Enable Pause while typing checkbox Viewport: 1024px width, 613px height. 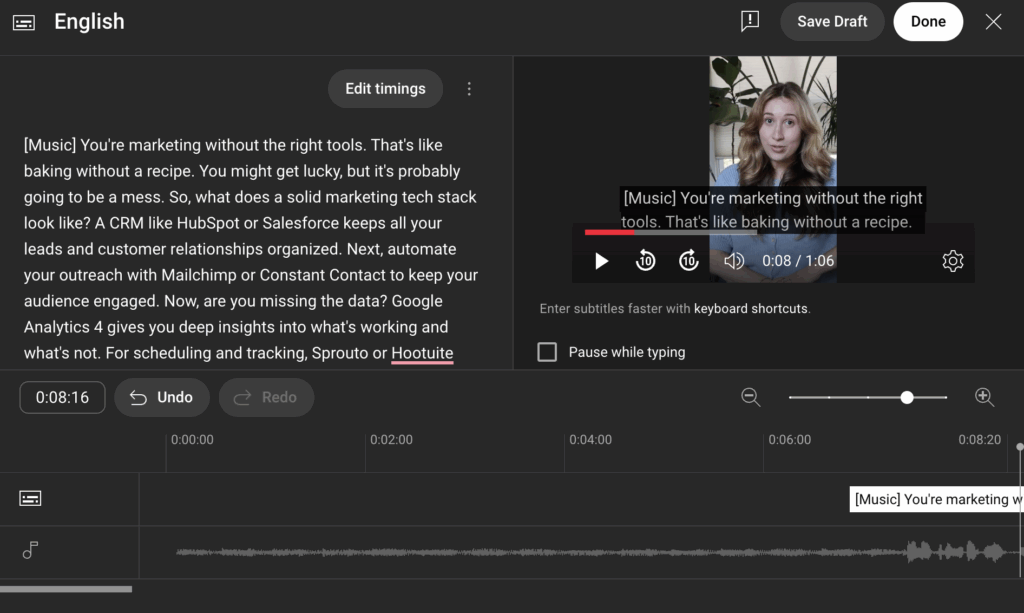(x=547, y=352)
